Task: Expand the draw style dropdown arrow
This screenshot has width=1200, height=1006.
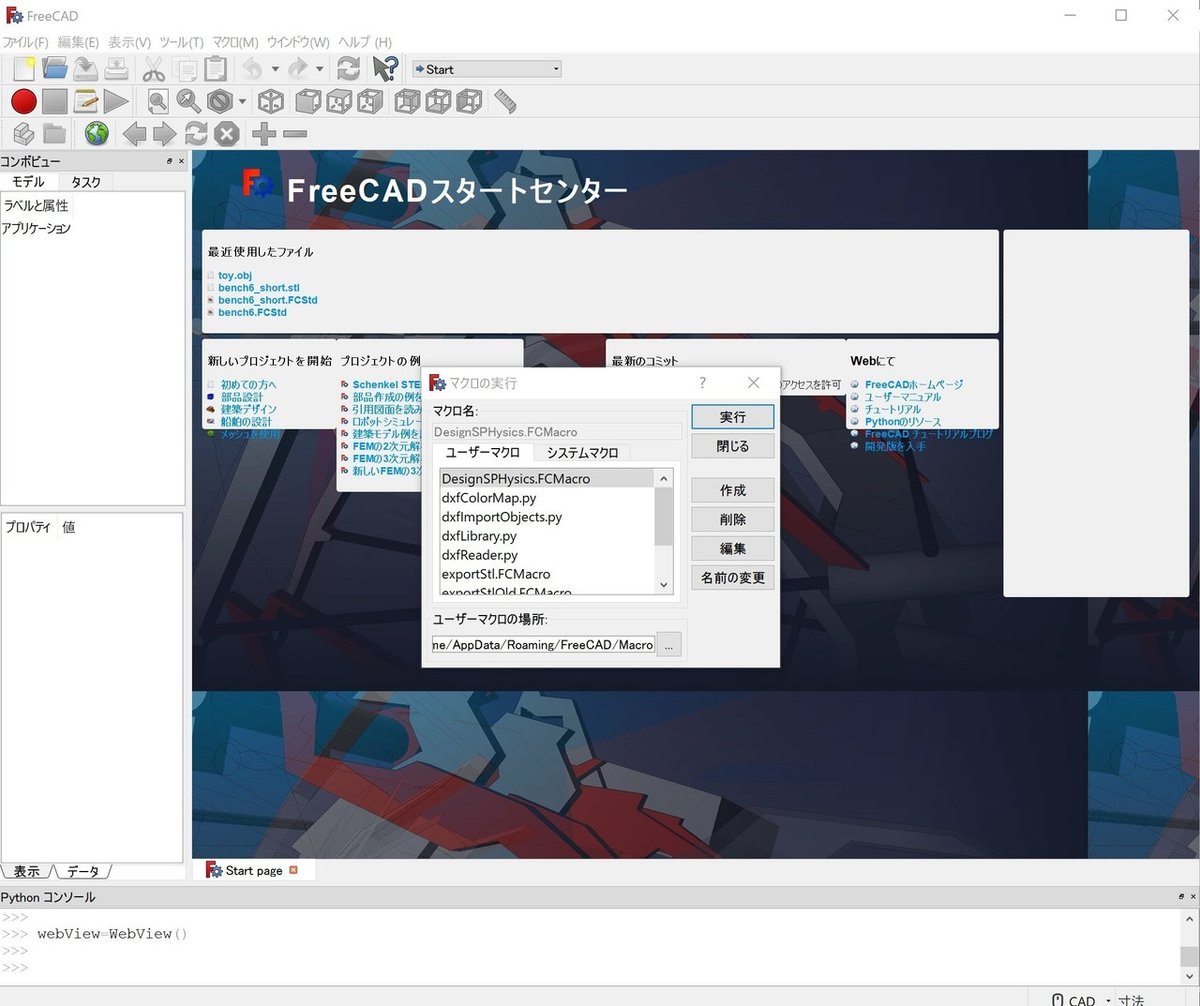Action: pyautogui.click(x=242, y=101)
